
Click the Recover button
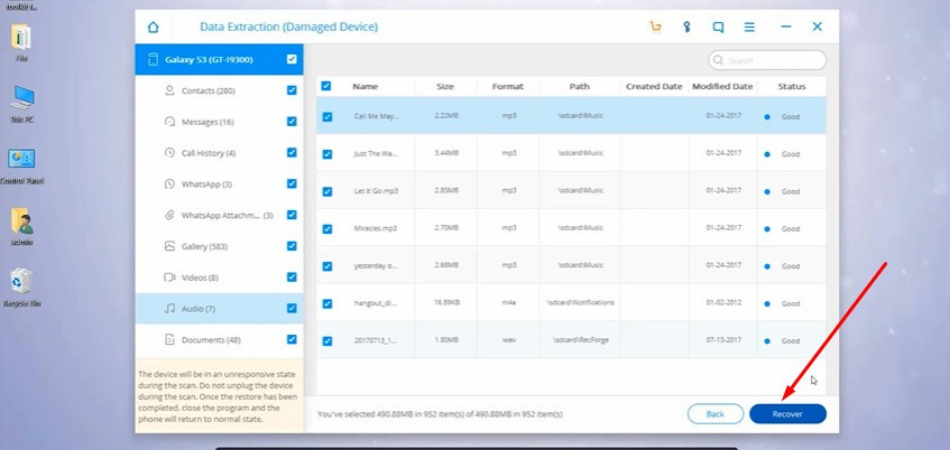[788, 414]
